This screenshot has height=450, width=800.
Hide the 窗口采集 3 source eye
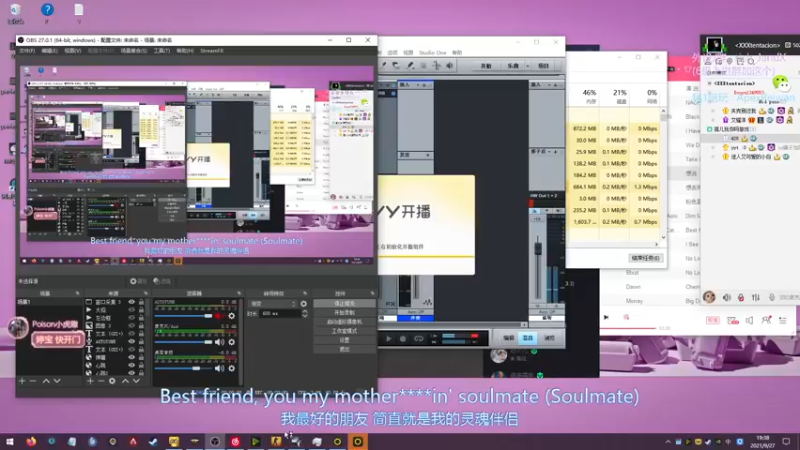[x=132, y=302]
